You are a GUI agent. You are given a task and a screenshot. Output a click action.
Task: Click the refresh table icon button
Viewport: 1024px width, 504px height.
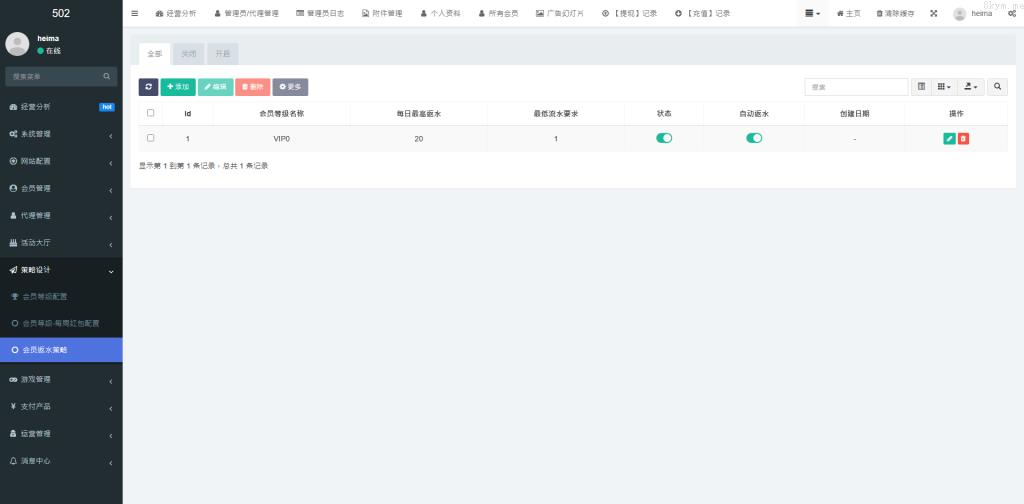coord(148,87)
